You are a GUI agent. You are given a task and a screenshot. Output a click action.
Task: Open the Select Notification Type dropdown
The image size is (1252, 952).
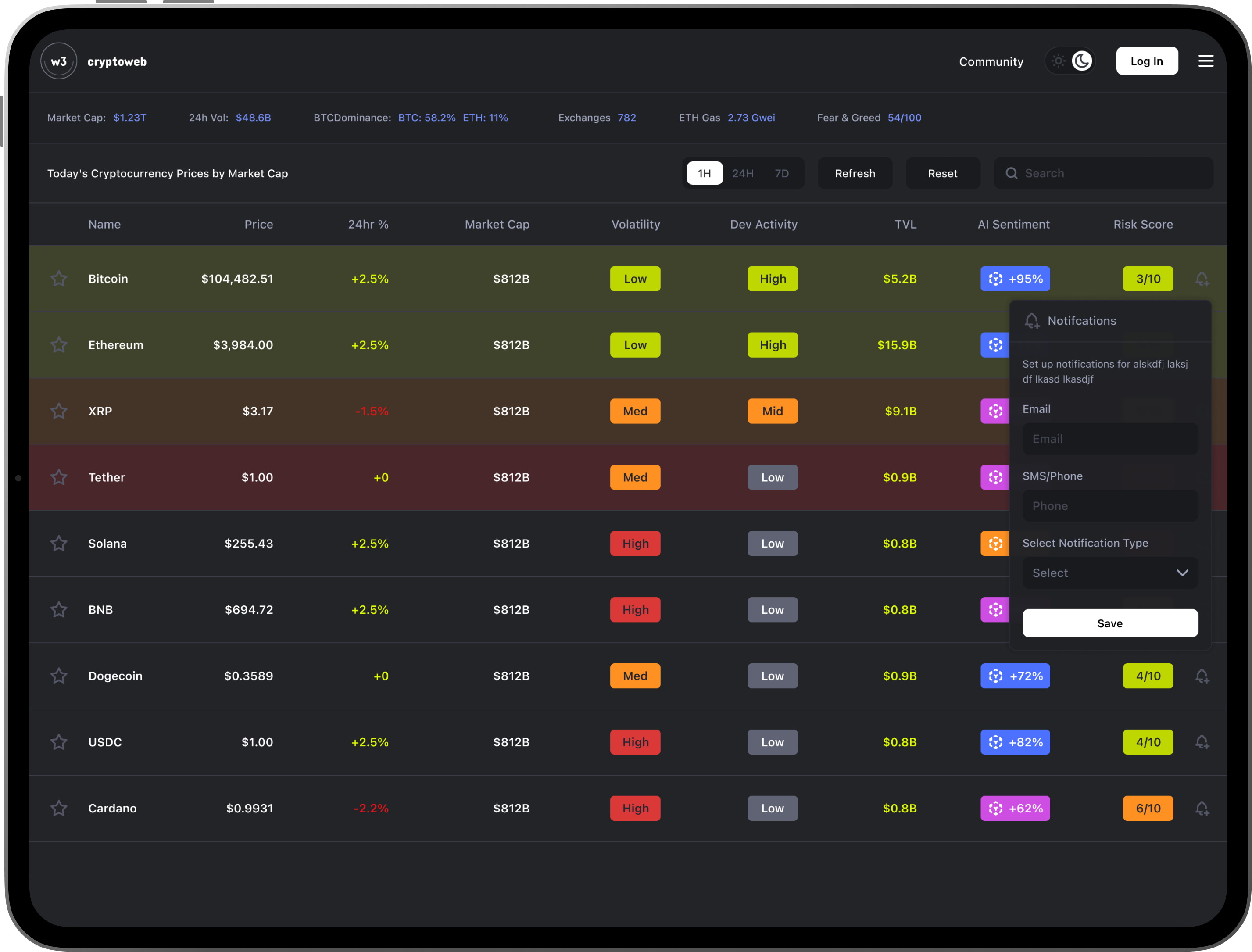coord(1109,573)
